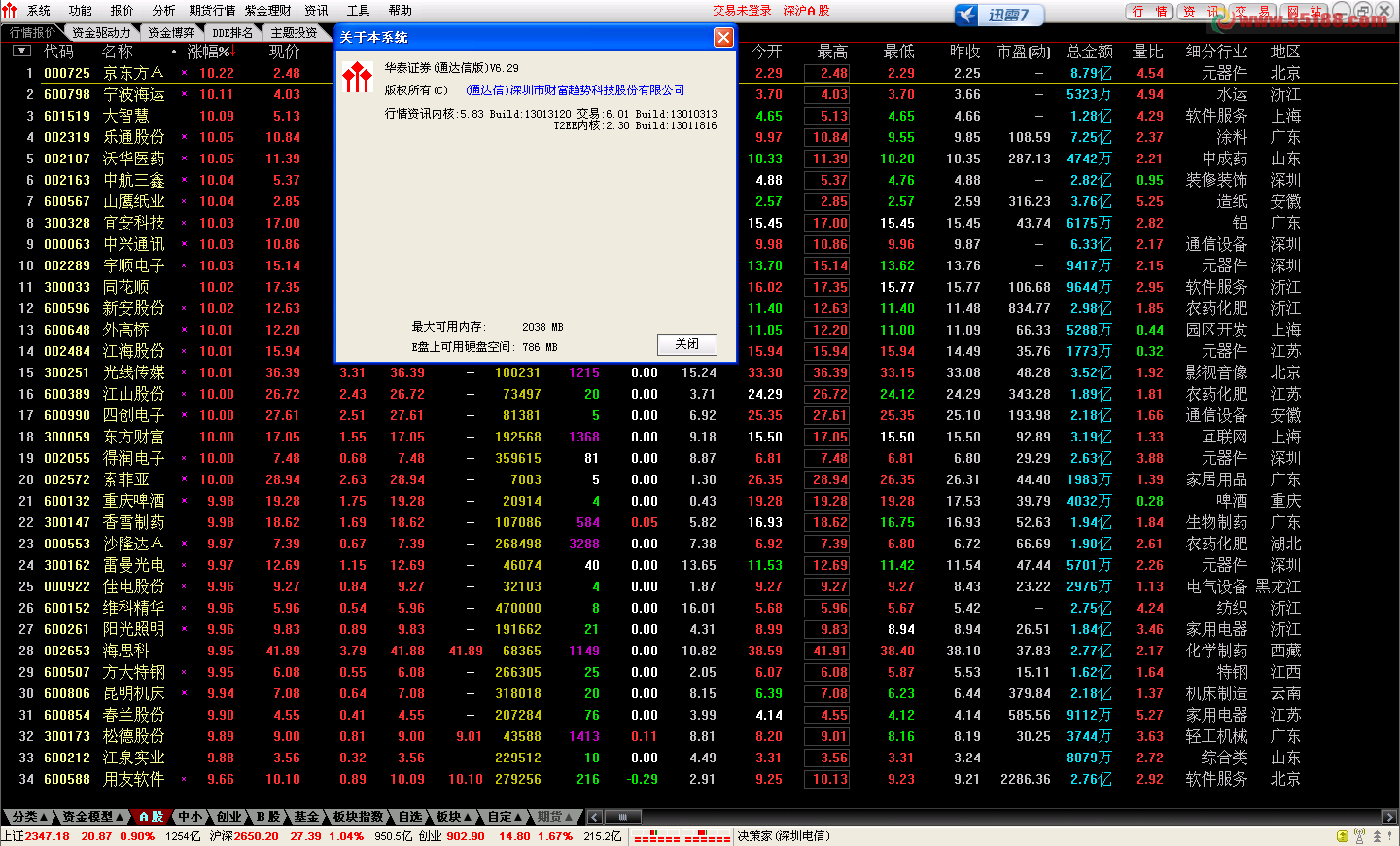Expand the 期货▲ bottom tab menu

click(x=555, y=817)
